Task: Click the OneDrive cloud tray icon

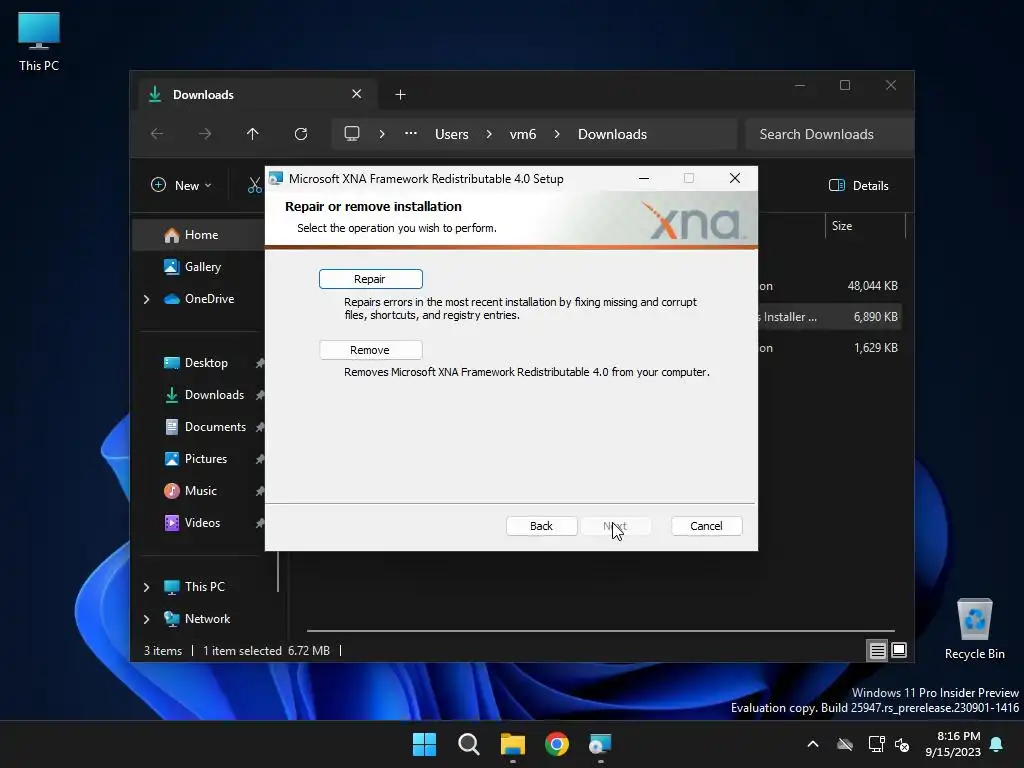Action: [x=845, y=744]
